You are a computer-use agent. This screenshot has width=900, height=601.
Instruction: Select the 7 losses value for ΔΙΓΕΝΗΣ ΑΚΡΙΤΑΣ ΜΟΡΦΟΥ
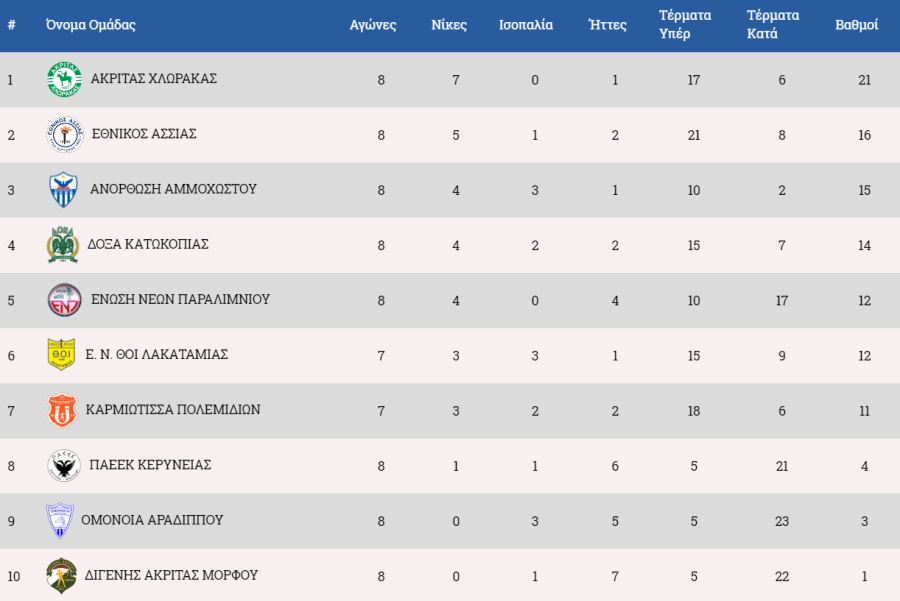[x=615, y=576]
